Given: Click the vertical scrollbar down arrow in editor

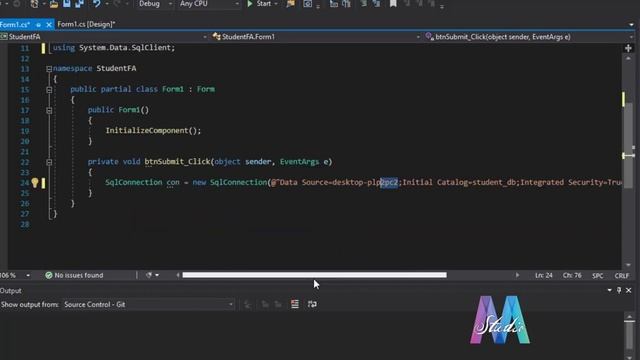Looking at the screenshot, I should (x=628, y=265).
